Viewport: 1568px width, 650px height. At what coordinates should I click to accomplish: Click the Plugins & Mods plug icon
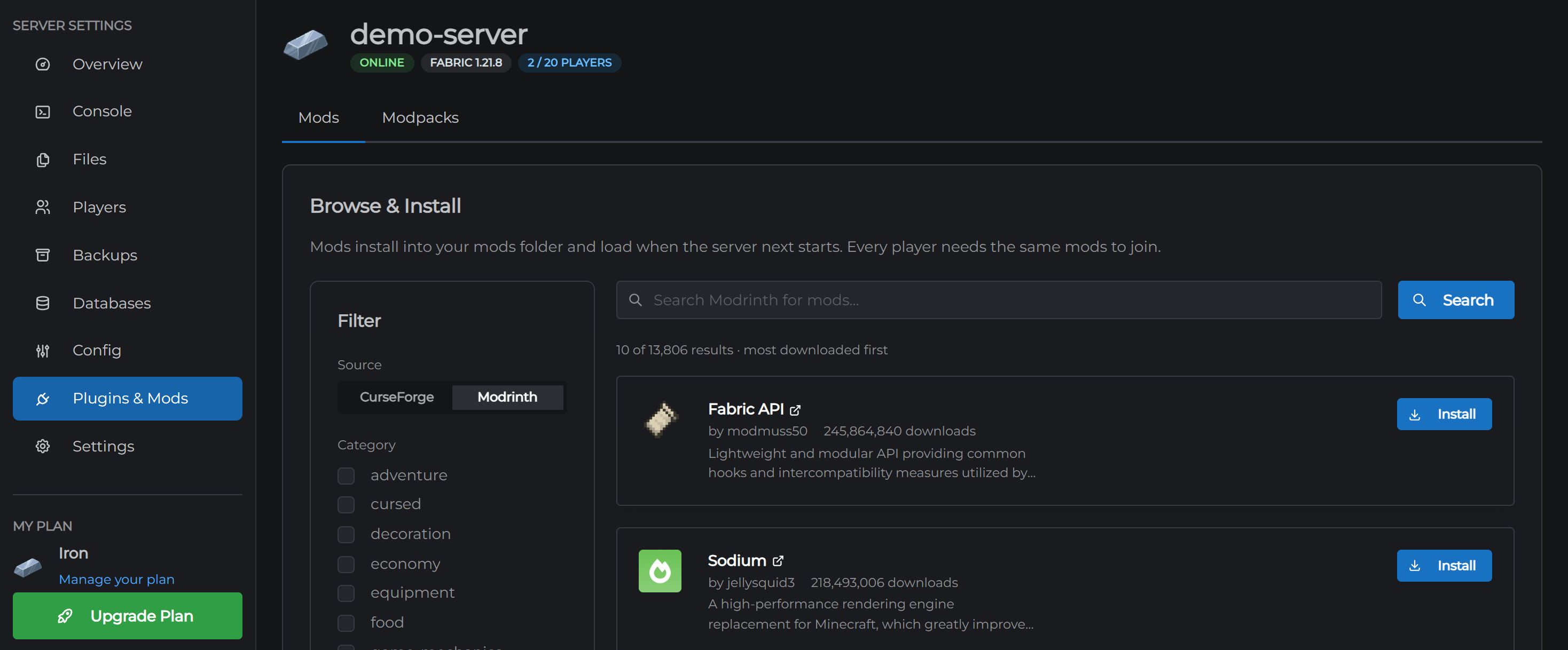[43, 398]
